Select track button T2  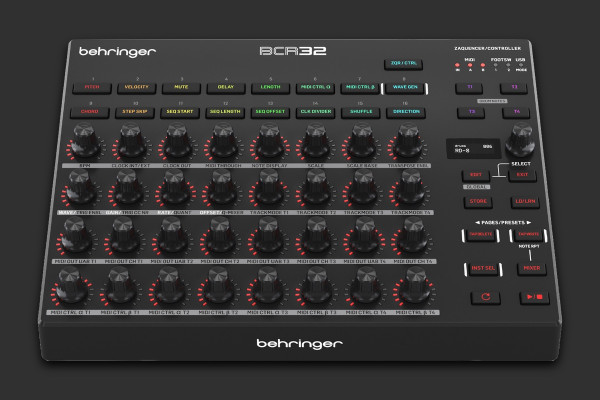coord(514,88)
